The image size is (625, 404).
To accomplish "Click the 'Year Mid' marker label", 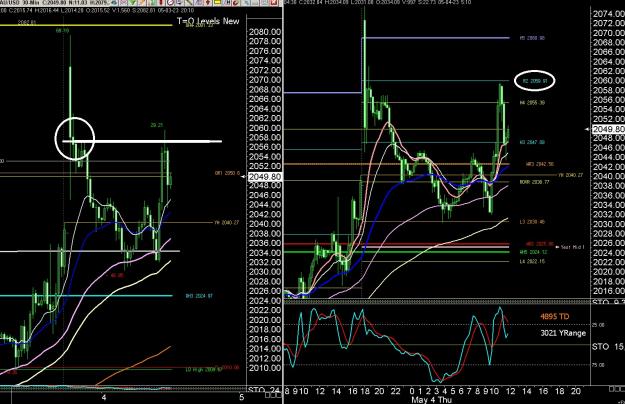I will (572, 247).
